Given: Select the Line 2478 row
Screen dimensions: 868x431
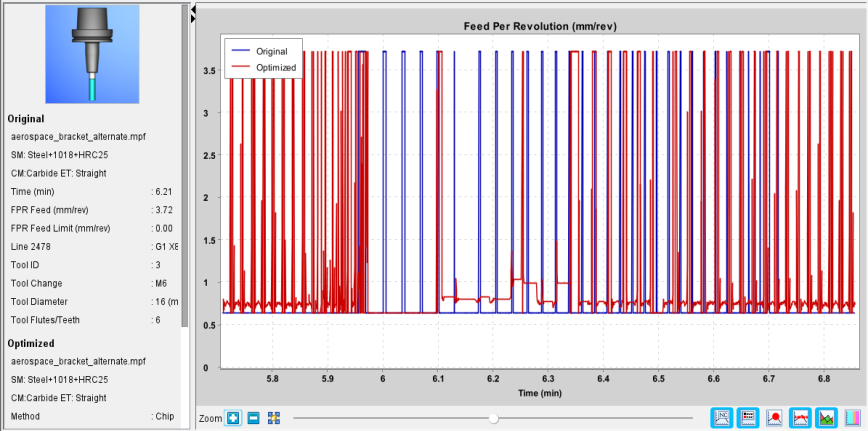Looking at the screenshot, I should click(94, 246).
